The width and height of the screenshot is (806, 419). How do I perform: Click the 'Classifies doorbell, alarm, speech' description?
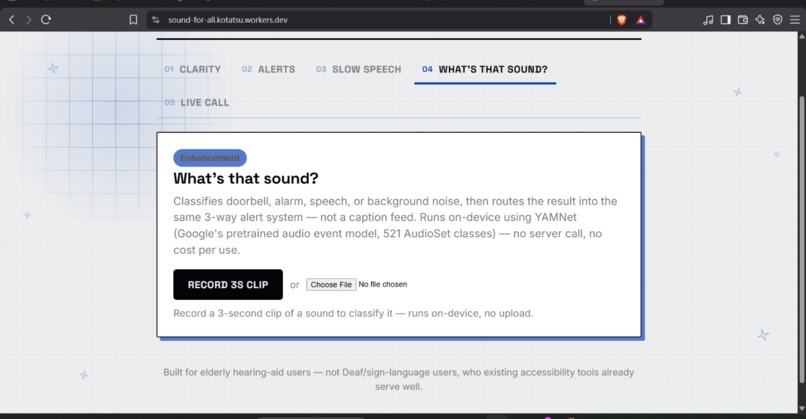395,225
